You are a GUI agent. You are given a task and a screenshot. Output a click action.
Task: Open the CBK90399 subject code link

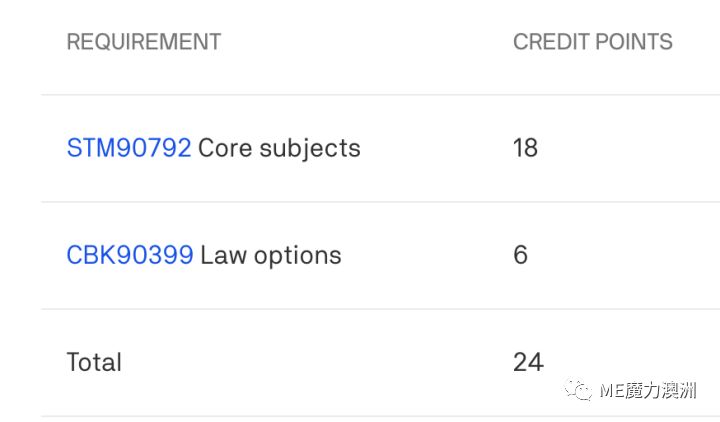[x=130, y=255]
